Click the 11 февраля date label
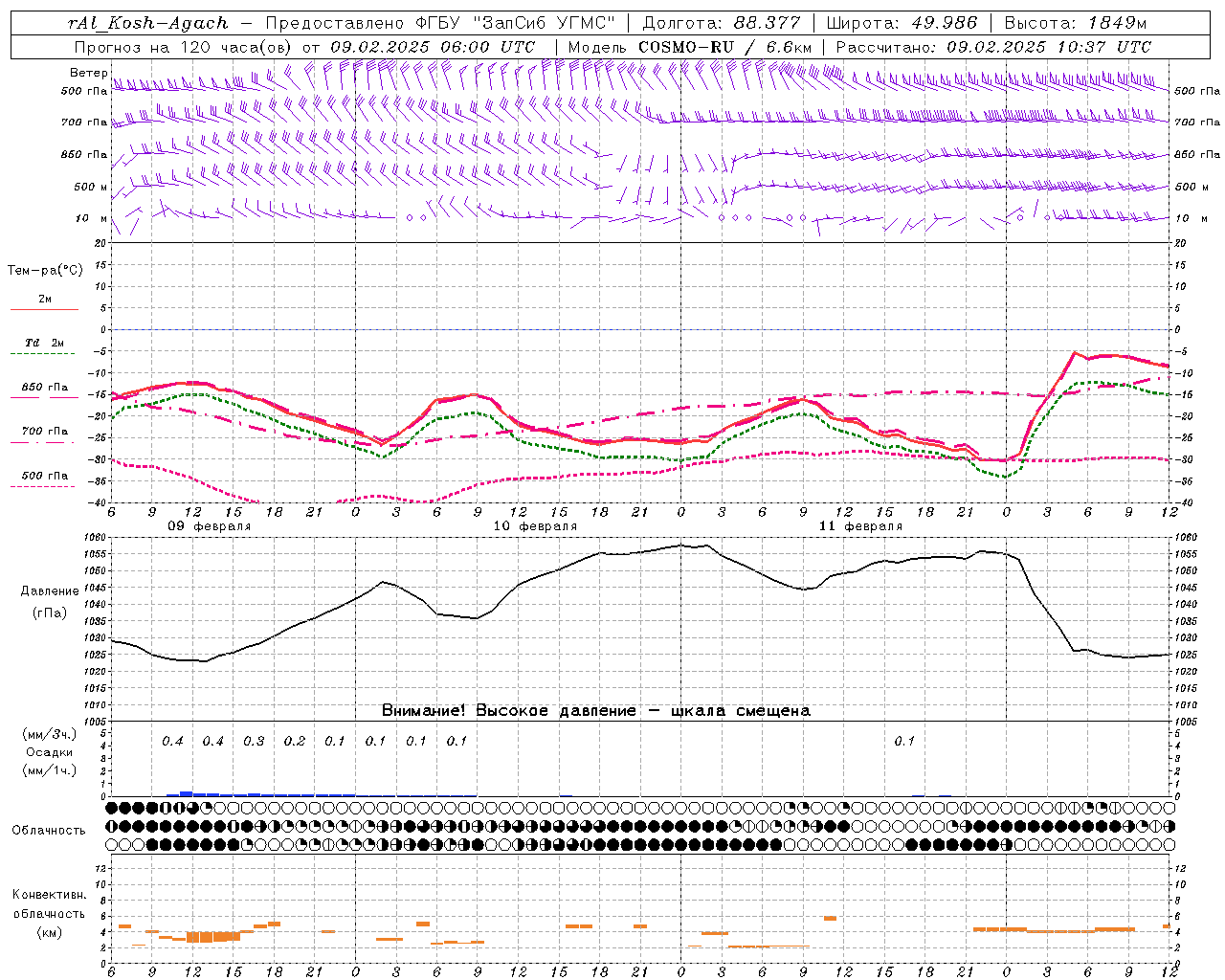Viewport: 1225px width, 980px height. point(861,526)
